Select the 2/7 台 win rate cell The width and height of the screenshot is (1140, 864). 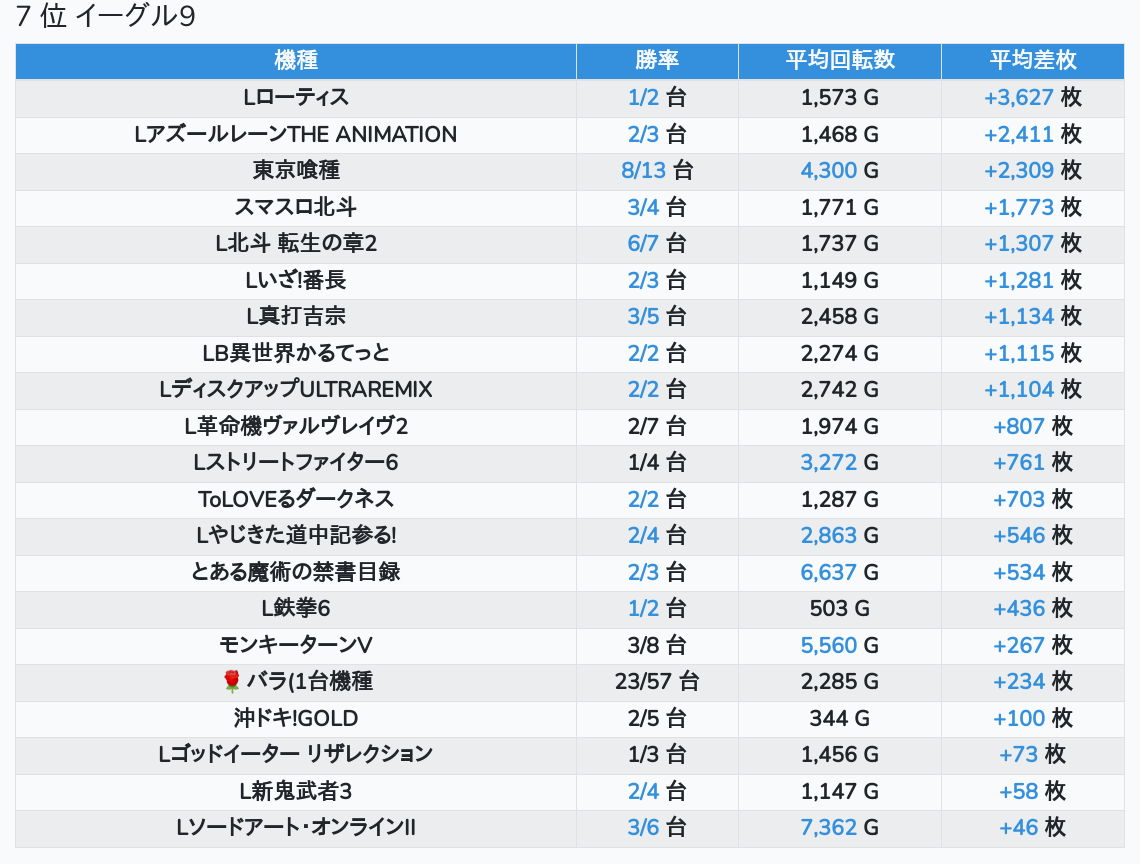[657, 426]
